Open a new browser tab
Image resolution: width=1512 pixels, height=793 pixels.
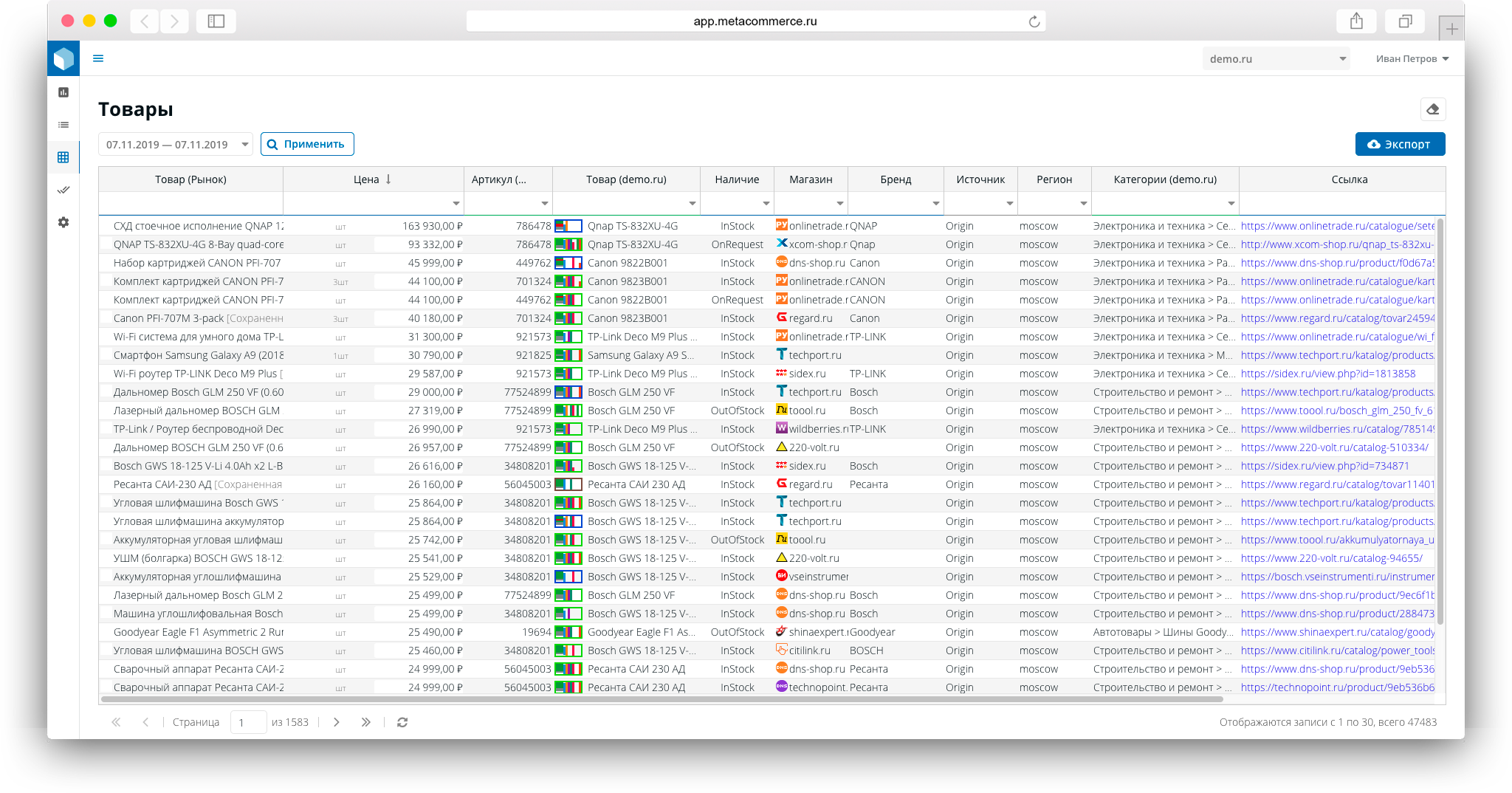point(1451,29)
